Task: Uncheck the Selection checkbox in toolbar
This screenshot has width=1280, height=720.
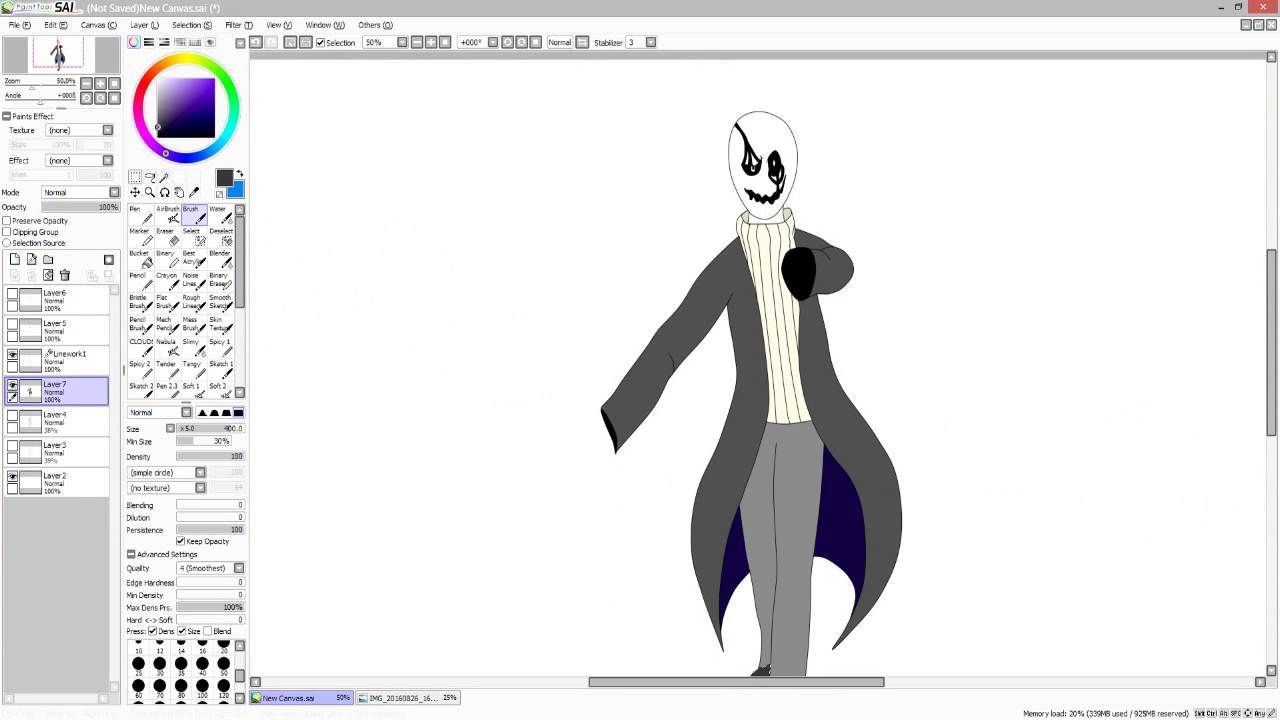Action: pyautogui.click(x=320, y=42)
